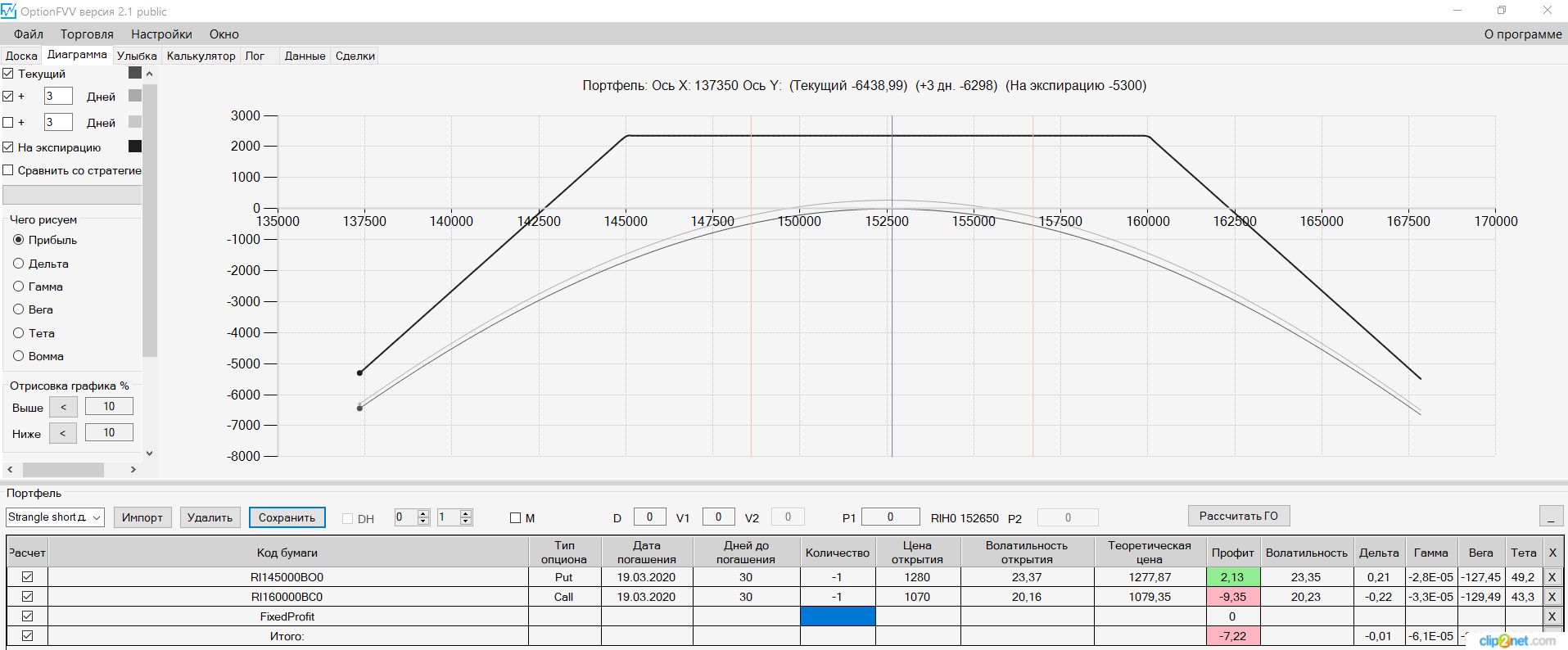Uncheck Расчет for the FixedProfit row

click(x=27, y=616)
